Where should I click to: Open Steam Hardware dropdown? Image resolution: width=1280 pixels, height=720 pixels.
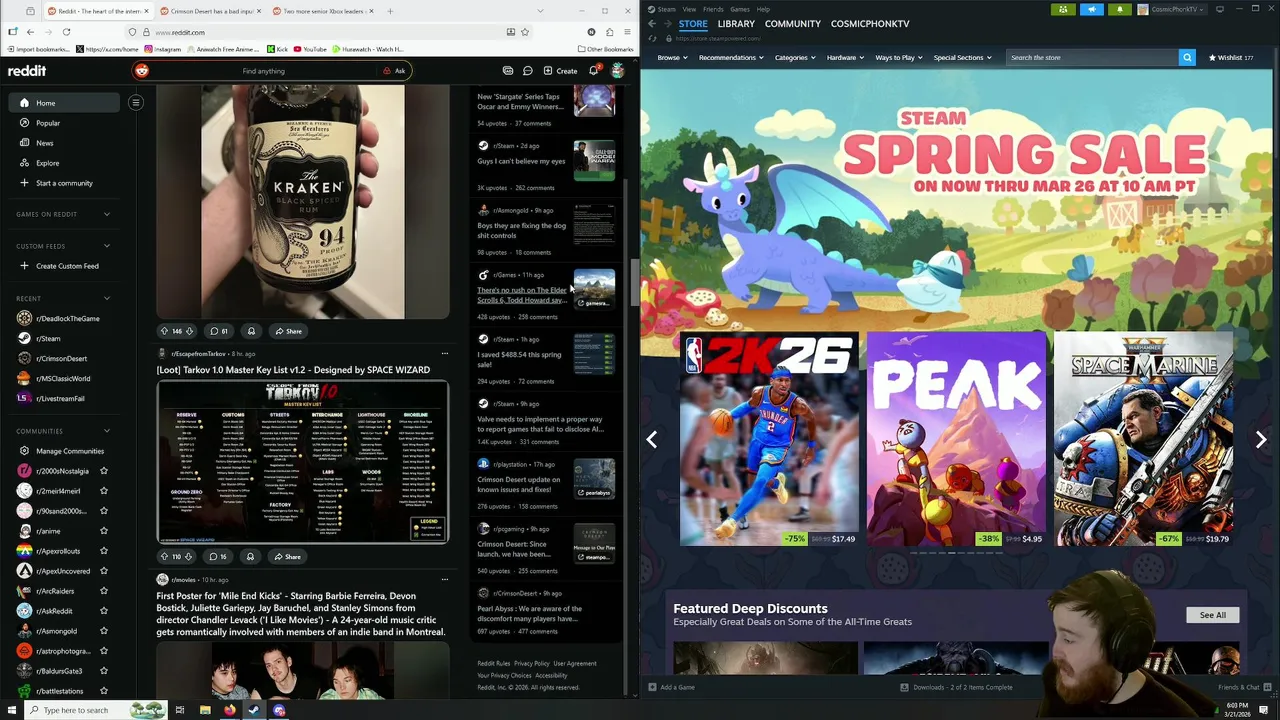click(845, 57)
